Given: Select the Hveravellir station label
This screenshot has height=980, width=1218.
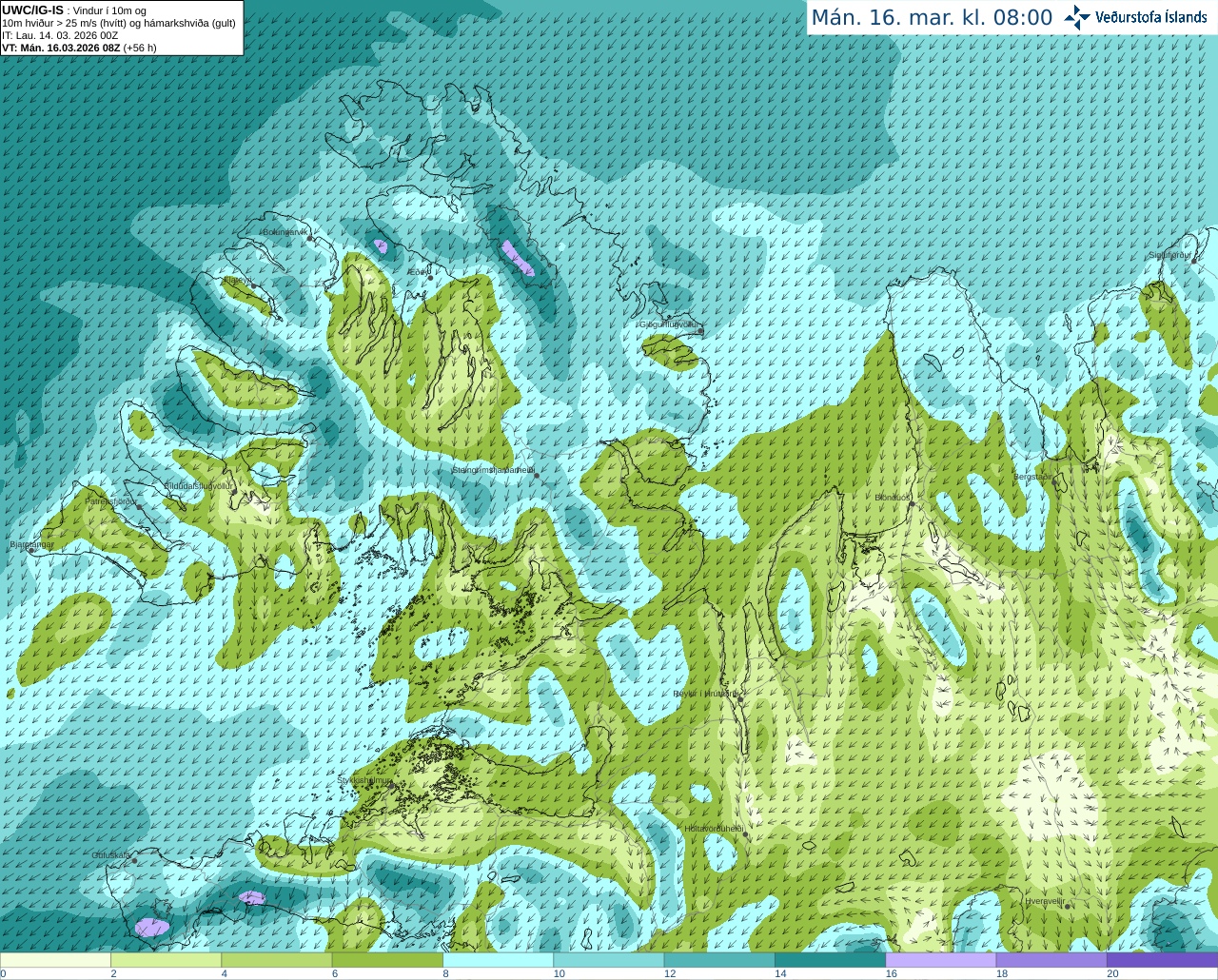Looking at the screenshot, I should tap(1045, 901).
